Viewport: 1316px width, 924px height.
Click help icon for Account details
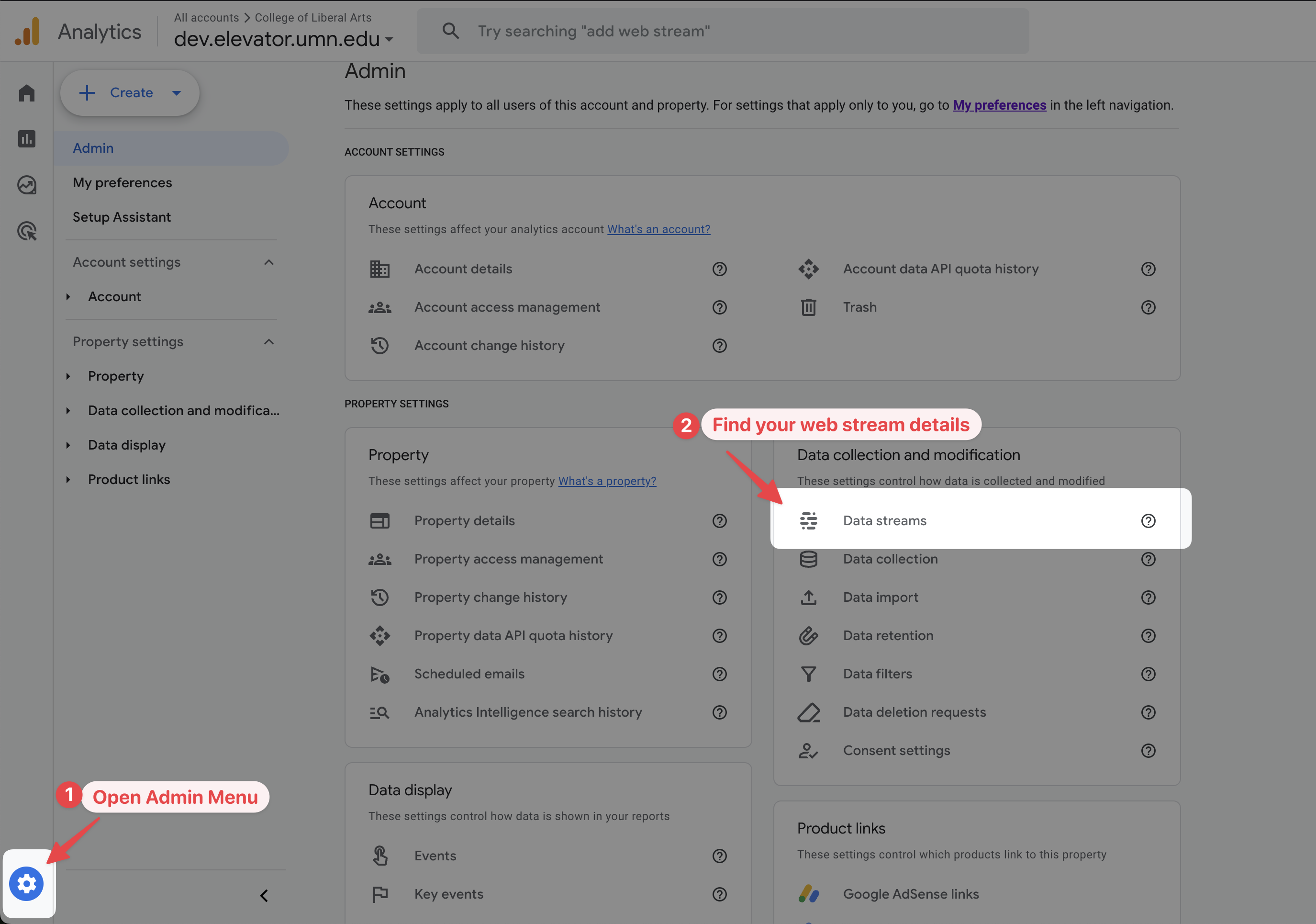pyautogui.click(x=719, y=269)
